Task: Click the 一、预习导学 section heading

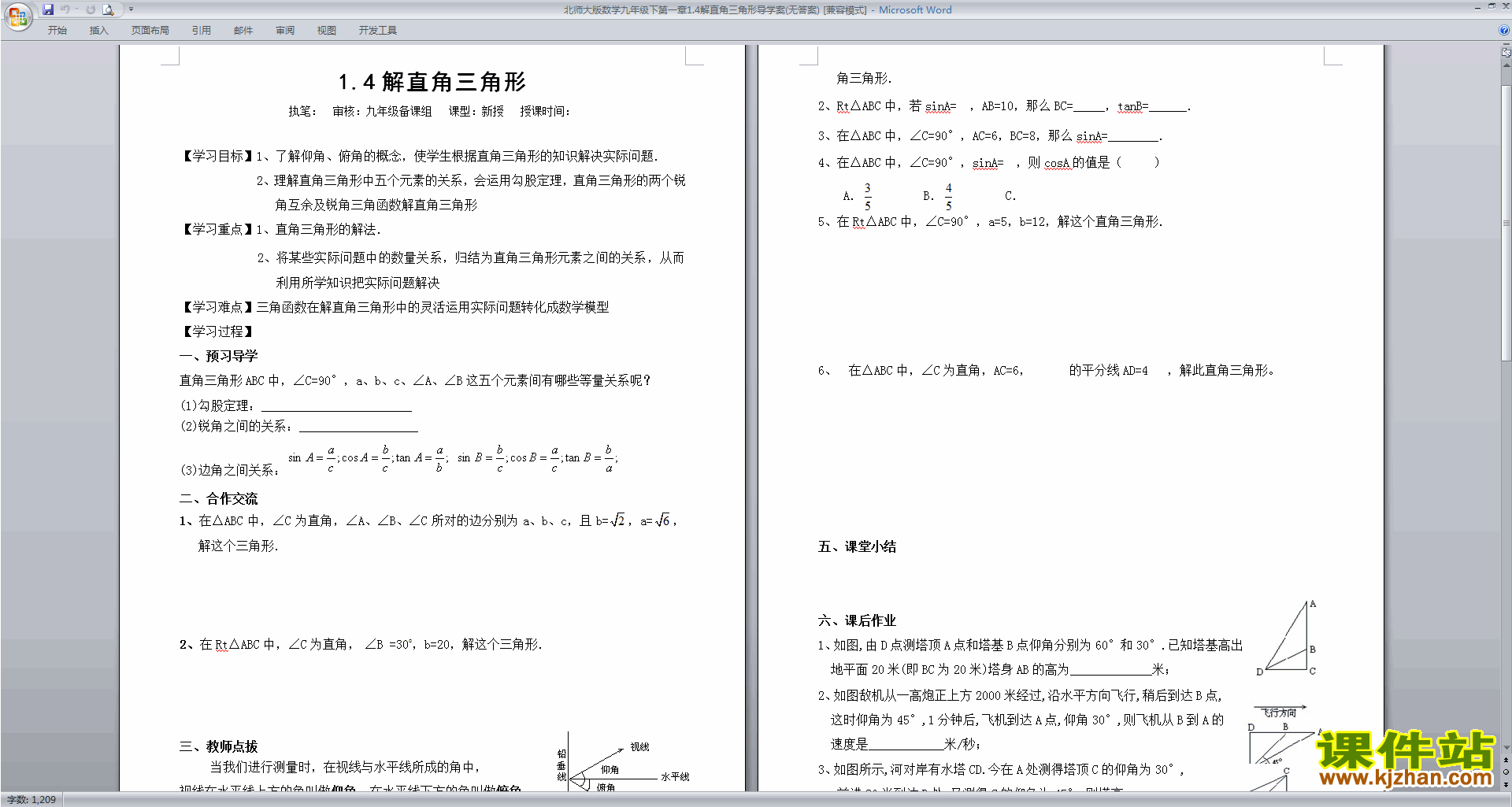Action: pyautogui.click(x=219, y=356)
